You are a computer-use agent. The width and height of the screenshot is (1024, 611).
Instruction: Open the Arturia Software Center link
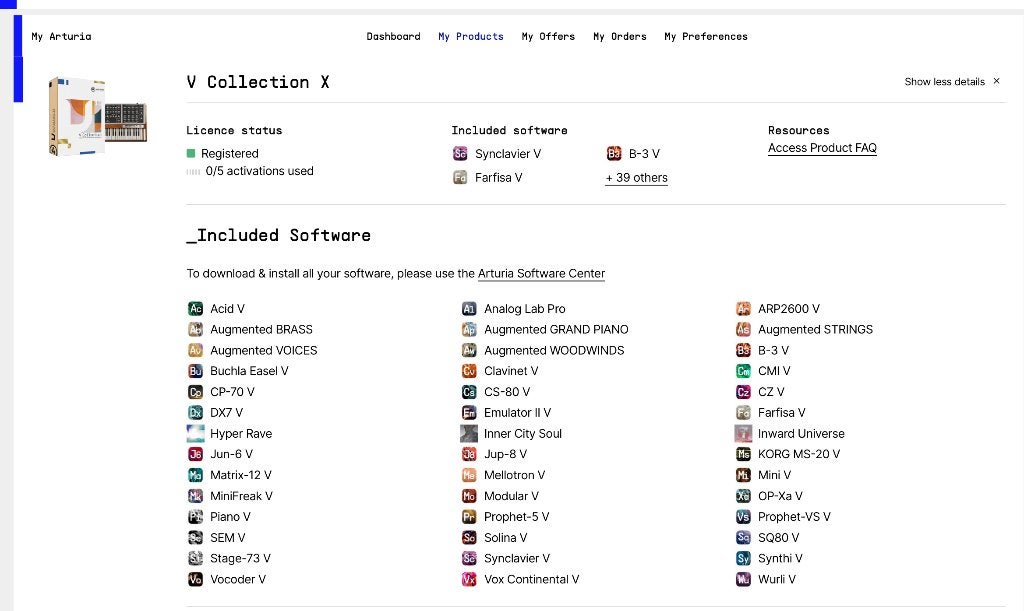point(541,274)
